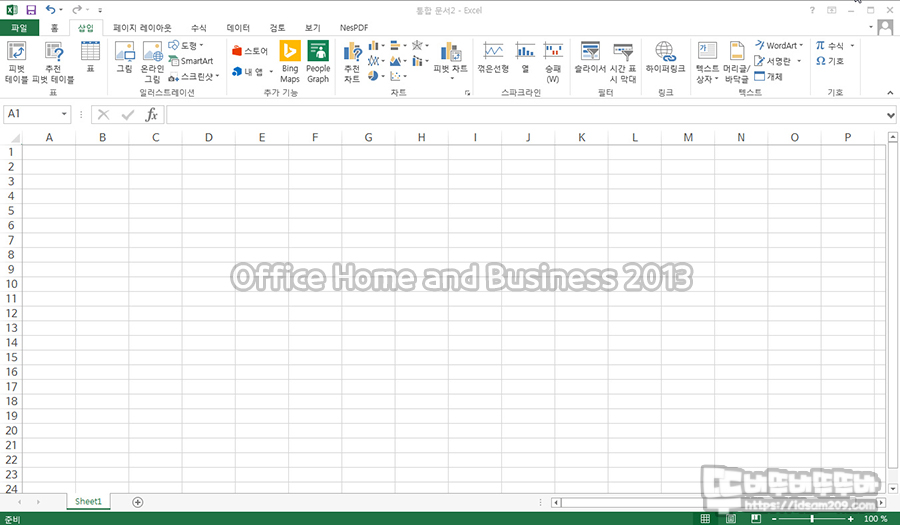The height and width of the screenshot is (525, 900).
Task: Add a new sheet
Action: coord(138,502)
